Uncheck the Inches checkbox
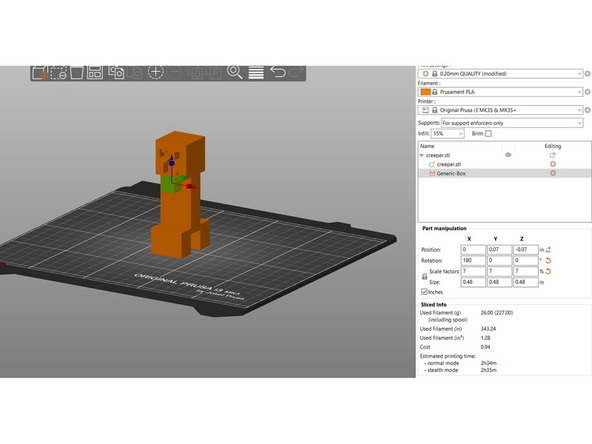Screen dimensions: 592x444 (424, 292)
